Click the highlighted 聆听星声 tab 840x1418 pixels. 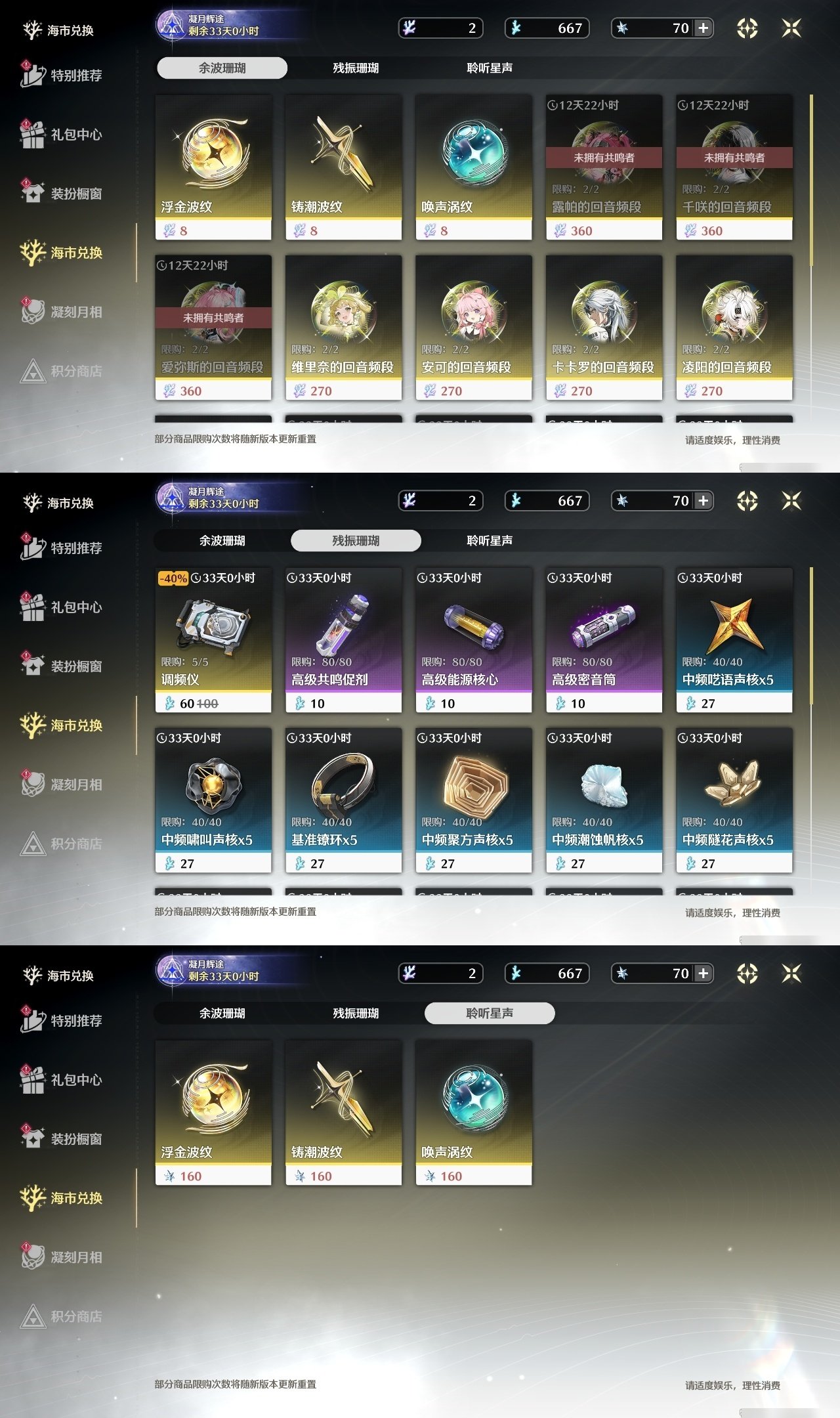pyautogui.click(x=490, y=1013)
